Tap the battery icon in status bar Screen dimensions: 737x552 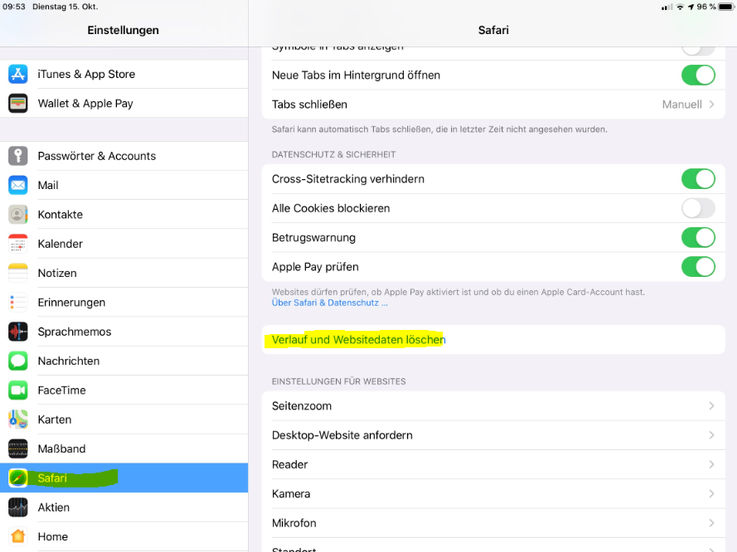(x=726, y=7)
